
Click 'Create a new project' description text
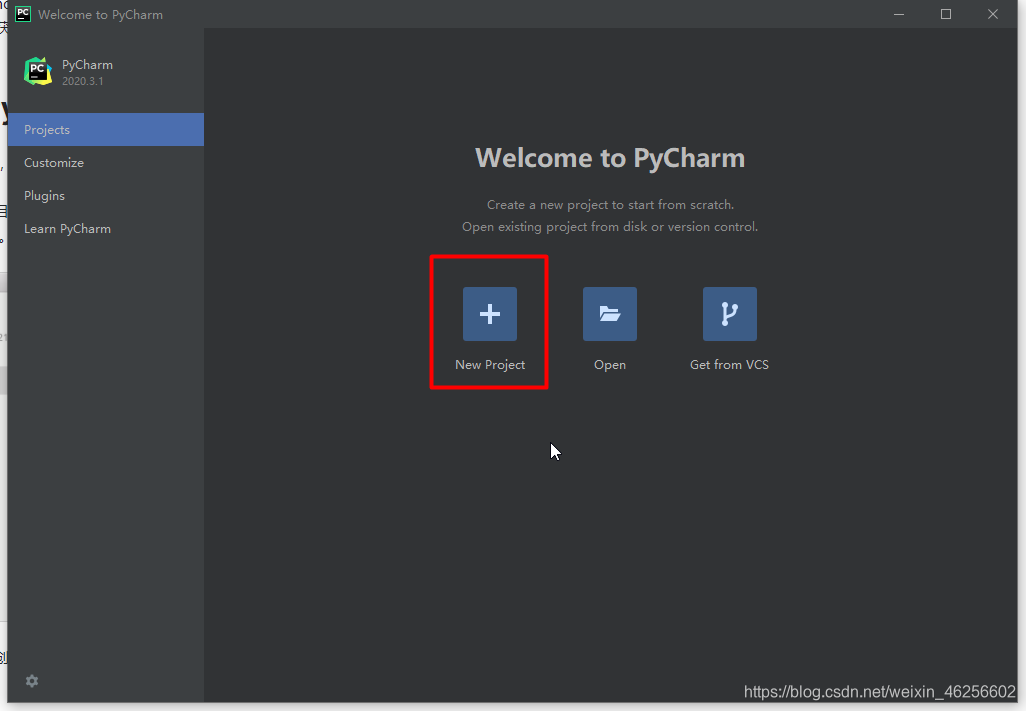pyautogui.click(x=610, y=205)
